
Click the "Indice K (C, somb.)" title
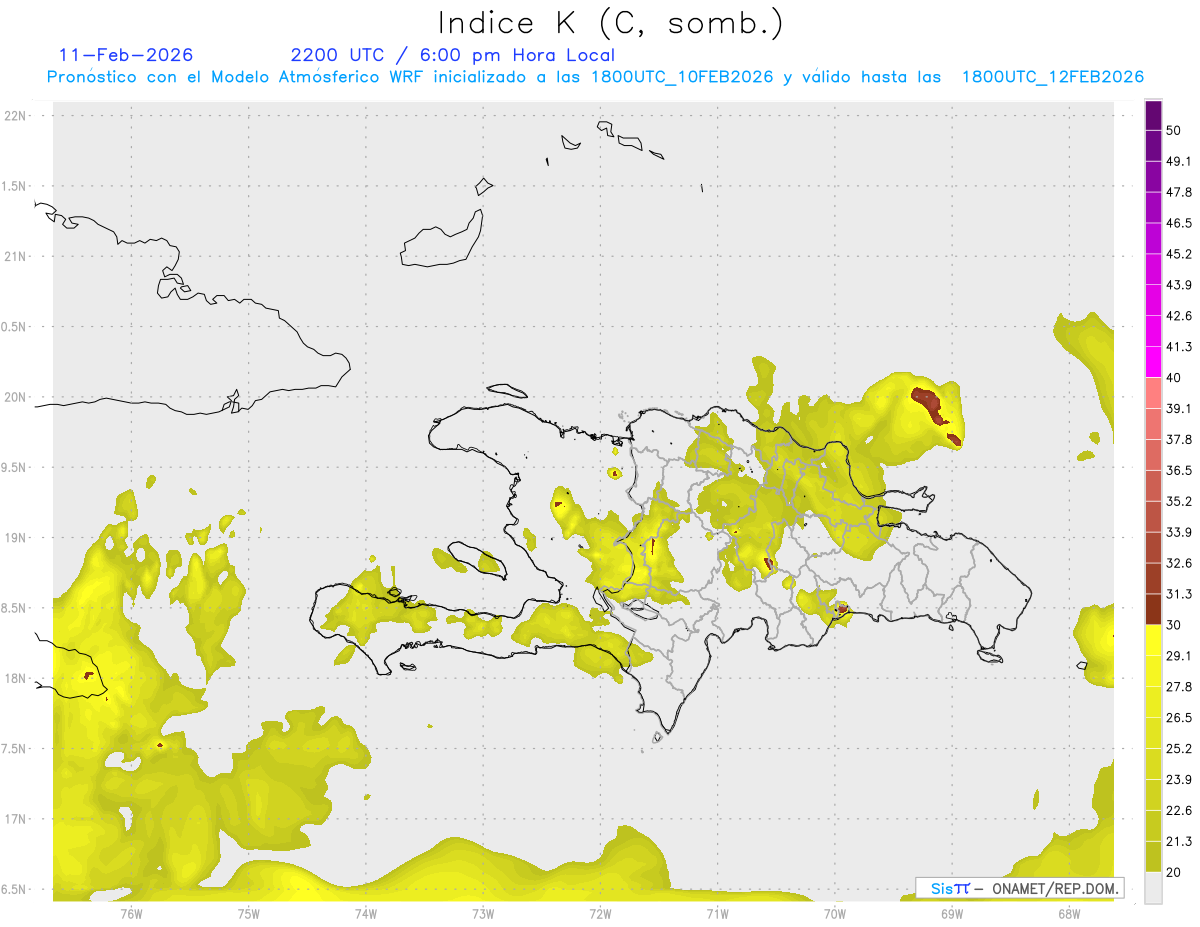[x=611, y=23]
